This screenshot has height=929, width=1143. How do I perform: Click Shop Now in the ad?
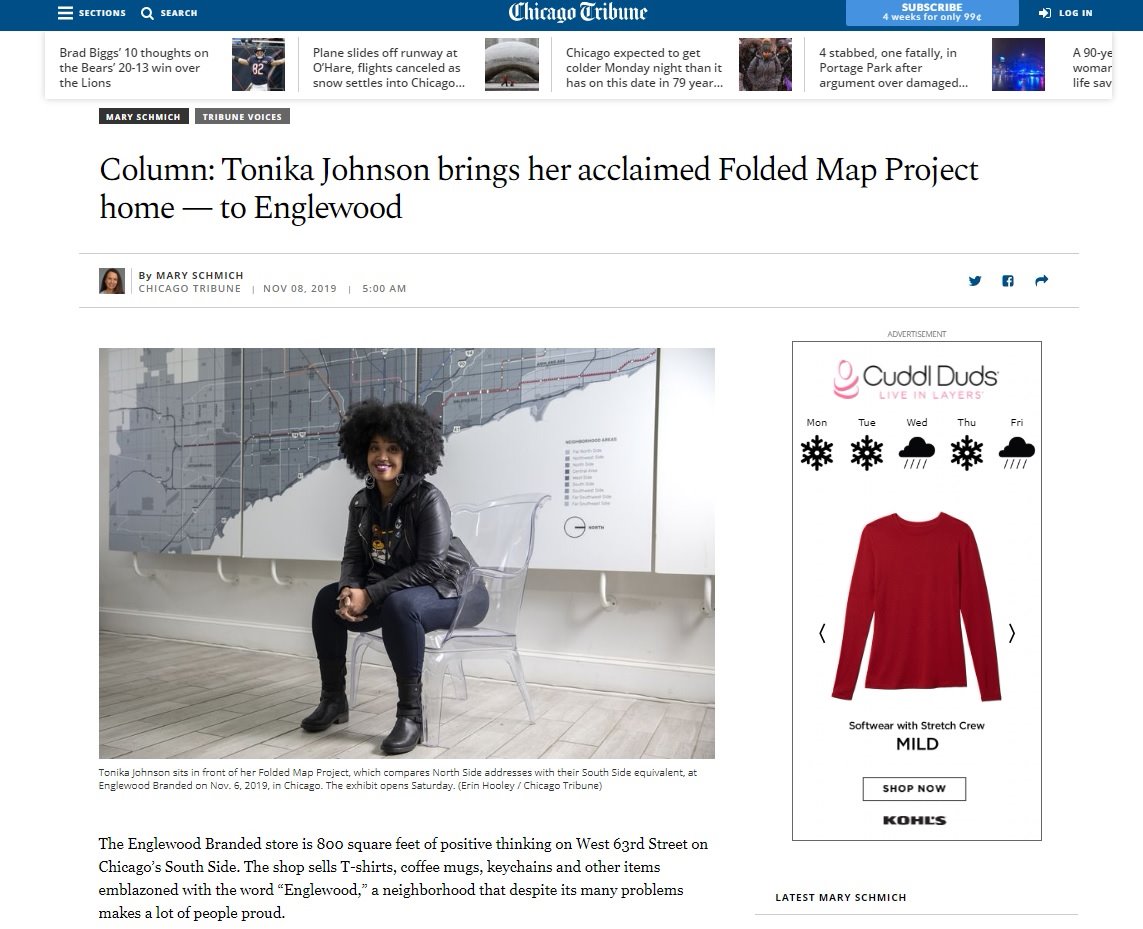point(914,788)
